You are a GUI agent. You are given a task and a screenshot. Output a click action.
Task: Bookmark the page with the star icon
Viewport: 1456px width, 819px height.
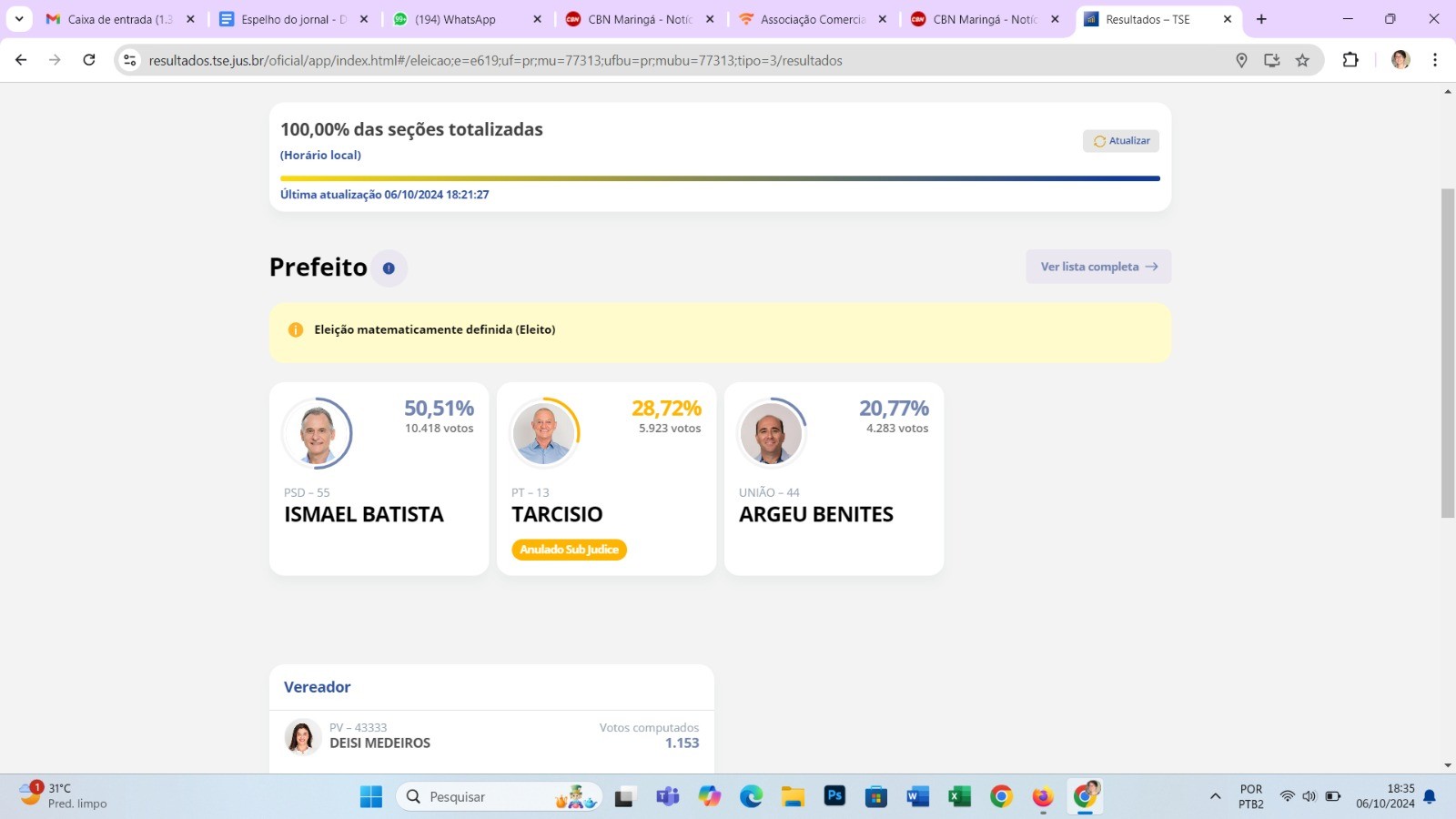coord(1304,60)
